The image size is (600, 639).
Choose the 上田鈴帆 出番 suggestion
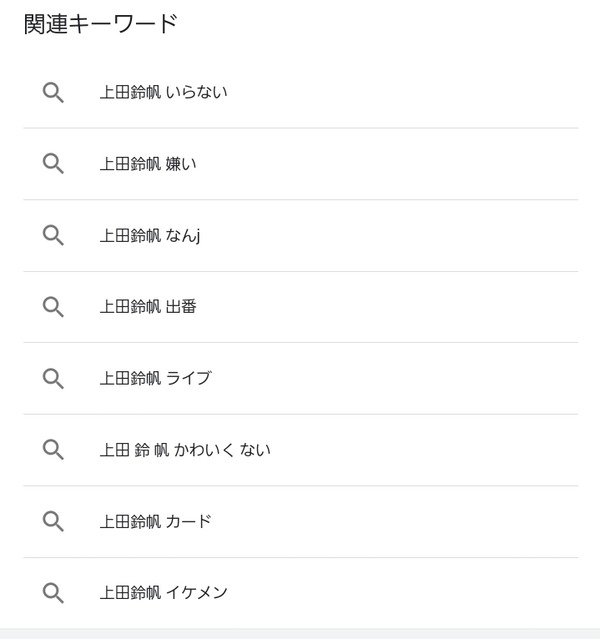point(148,307)
